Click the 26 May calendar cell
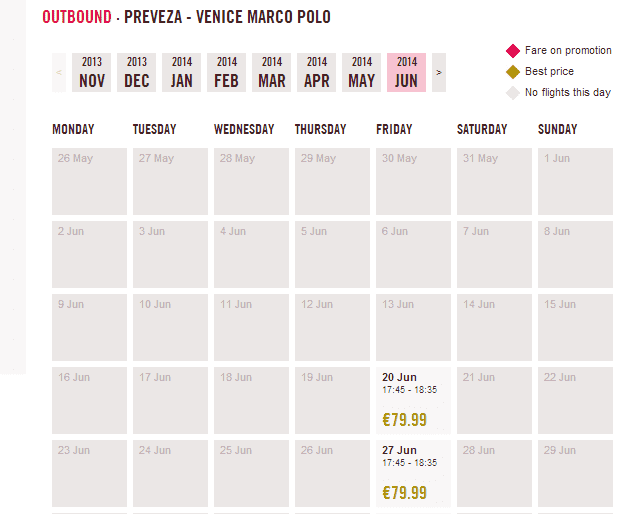Image resolution: width=636 pixels, height=514 pixels. [x=89, y=181]
